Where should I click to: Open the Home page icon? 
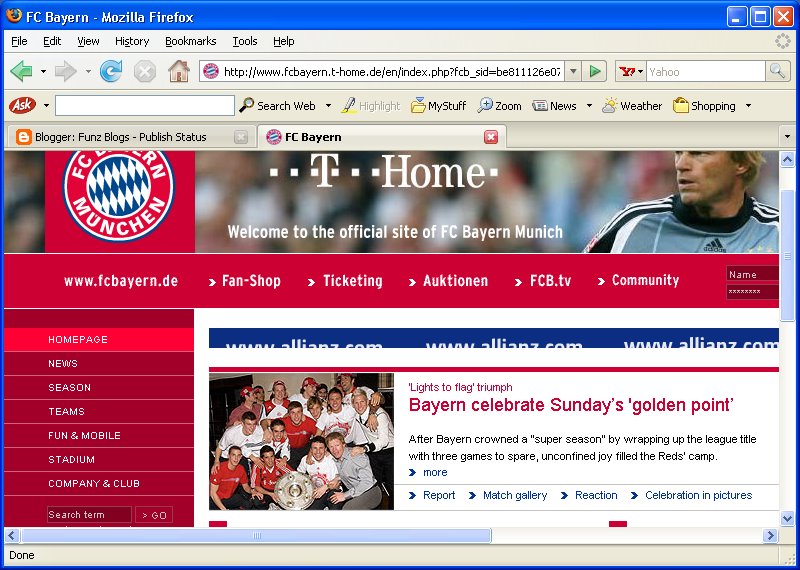pos(179,71)
